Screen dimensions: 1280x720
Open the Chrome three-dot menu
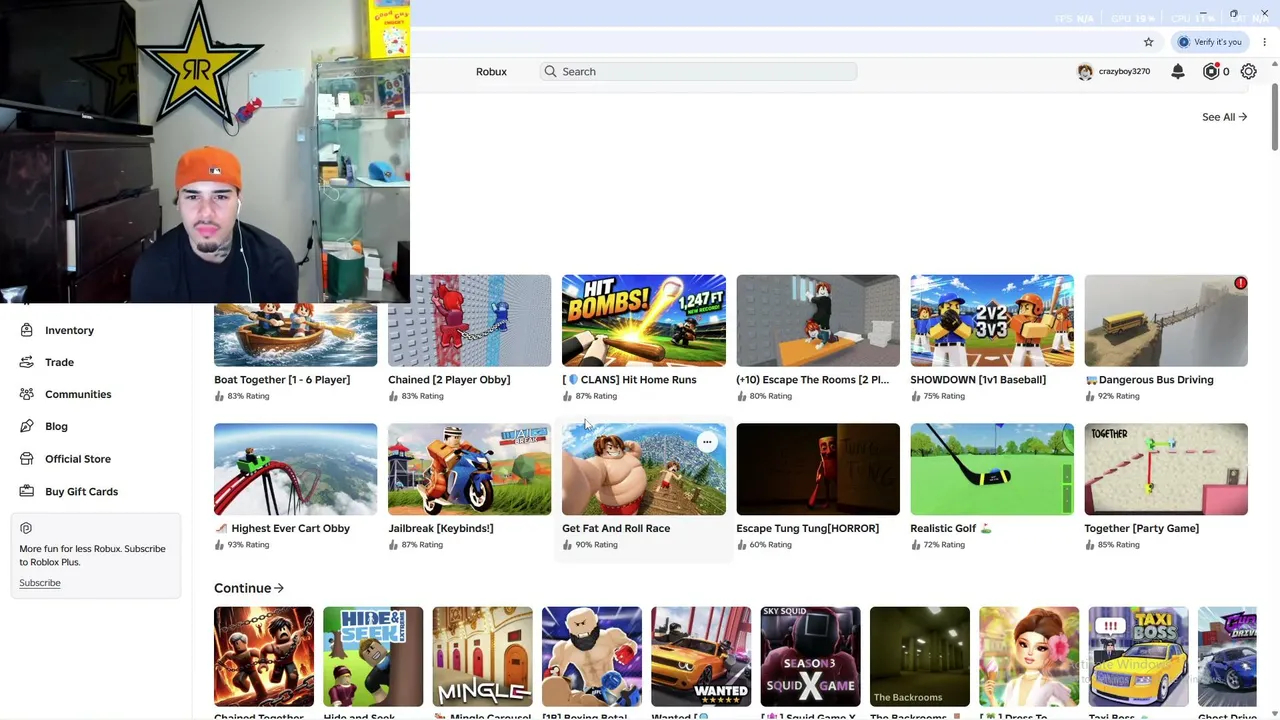pyautogui.click(x=1265, y=42)
